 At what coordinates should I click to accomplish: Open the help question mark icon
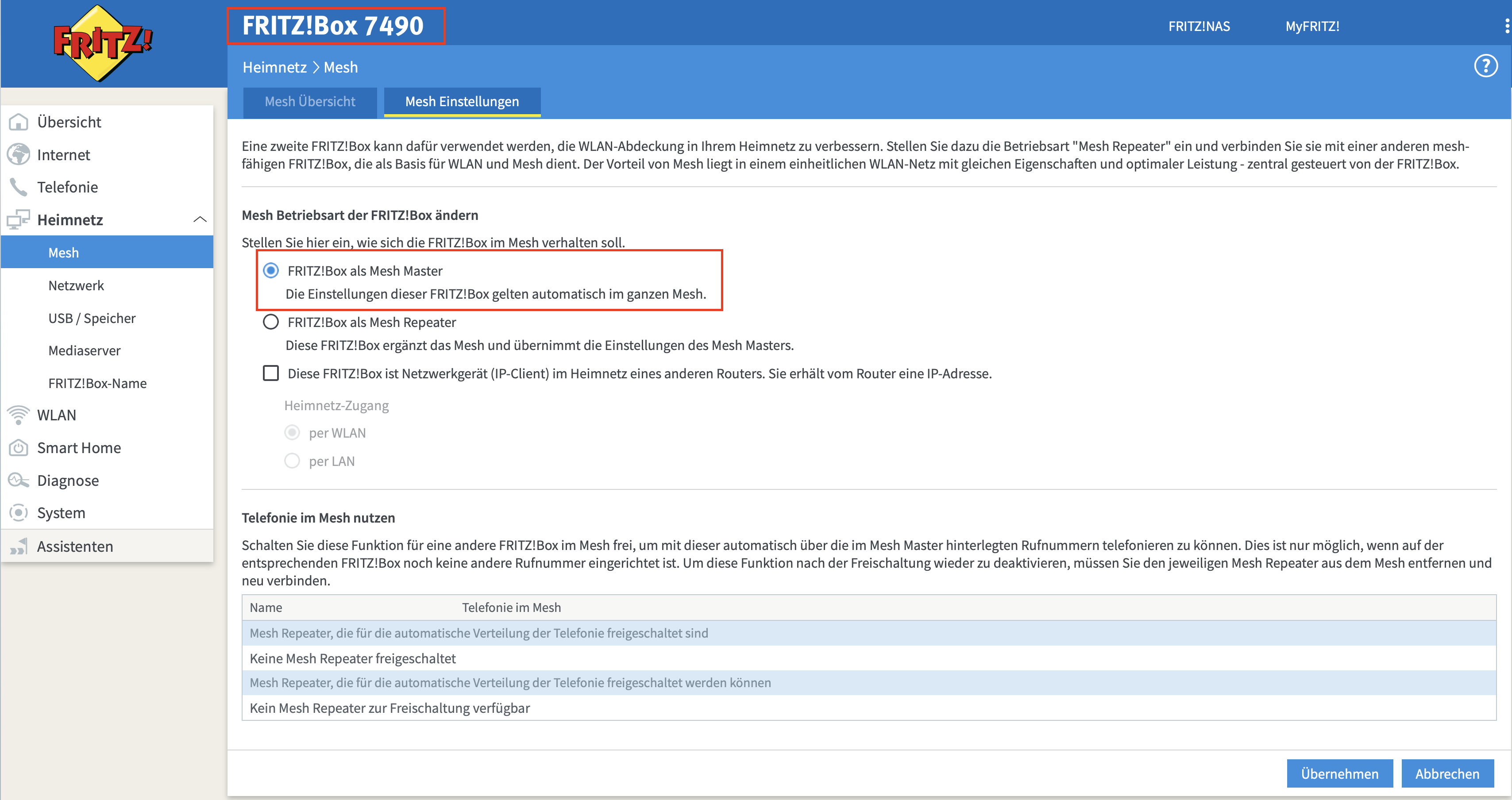1485,66
